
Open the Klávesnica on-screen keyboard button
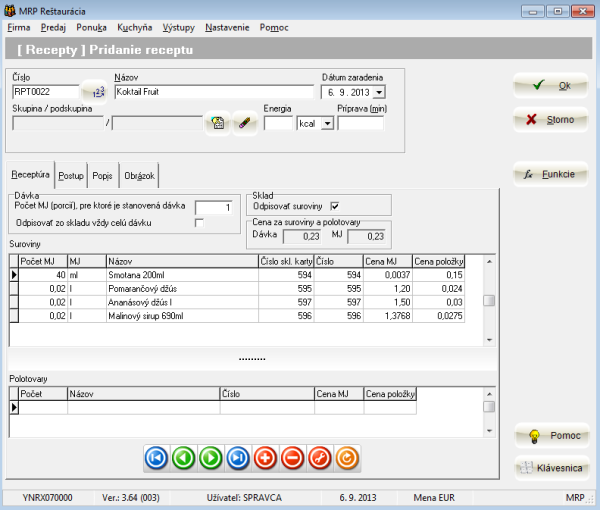tap(552, 468)
